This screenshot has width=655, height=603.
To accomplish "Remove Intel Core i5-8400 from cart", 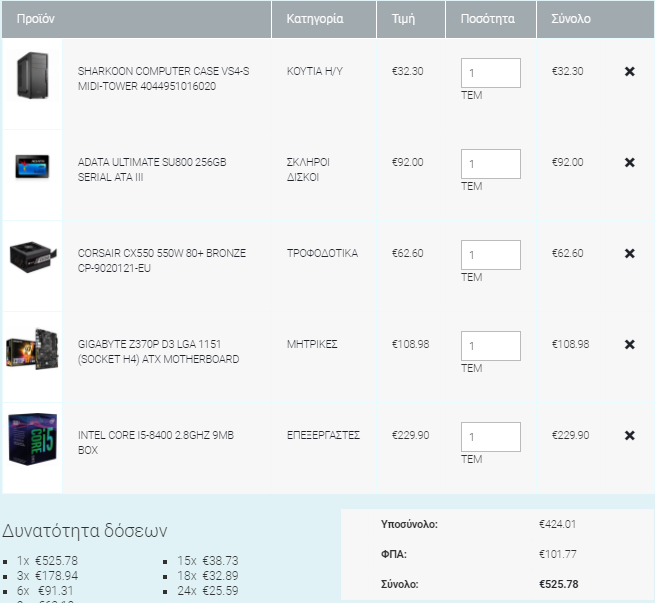I will pyautogui.click(x=630, y=436).
